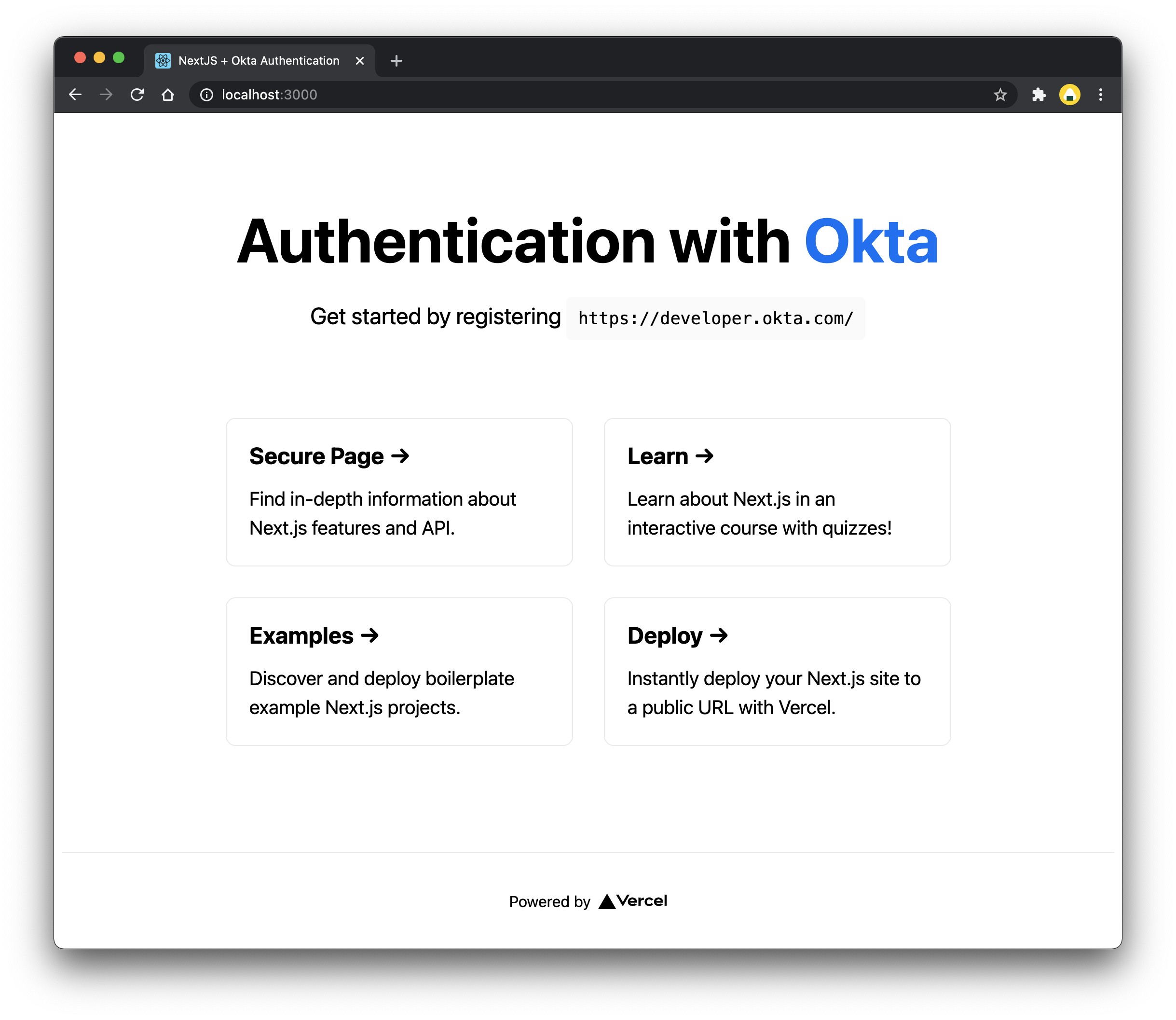This screenshot has height=1020, width=1176.
Task: Click the Secure Page arrow link
Action: pos(330,455)
